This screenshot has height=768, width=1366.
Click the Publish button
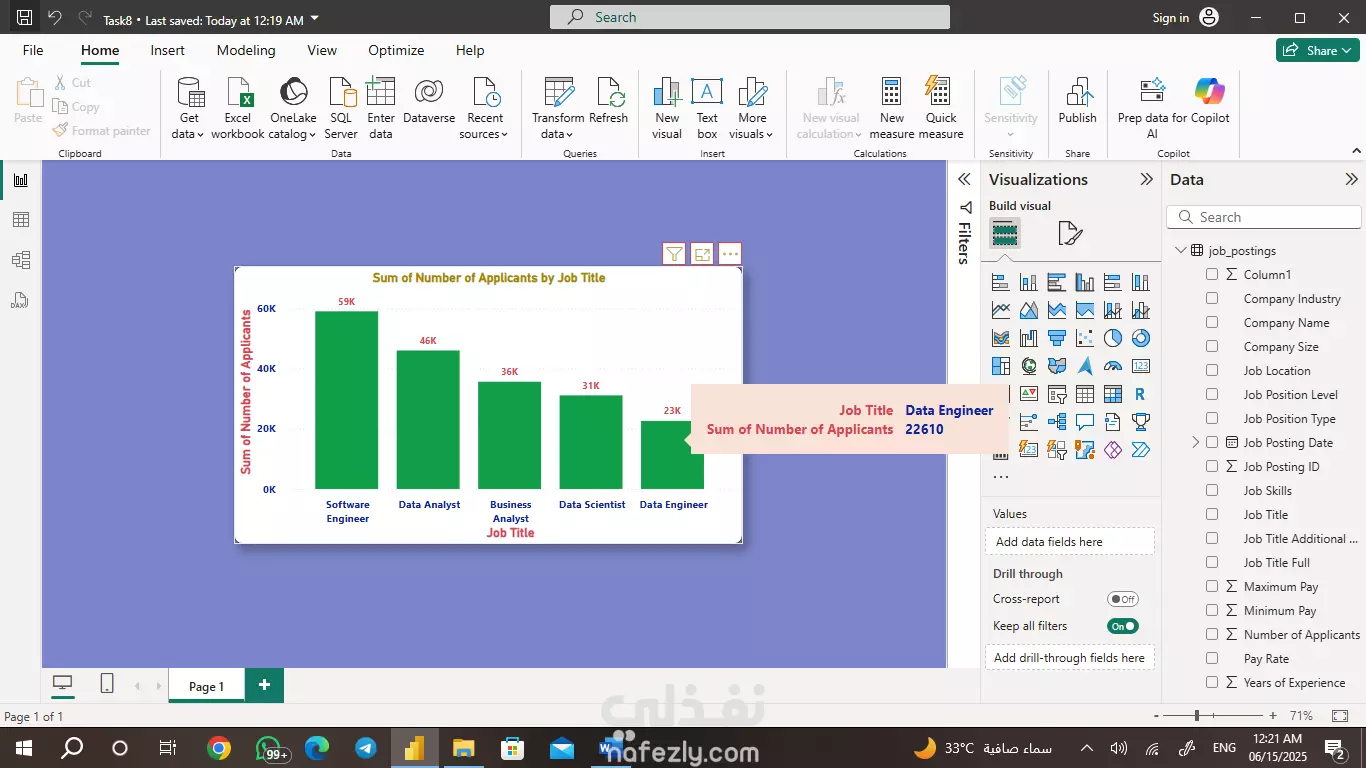click(x=1078, y=100)
